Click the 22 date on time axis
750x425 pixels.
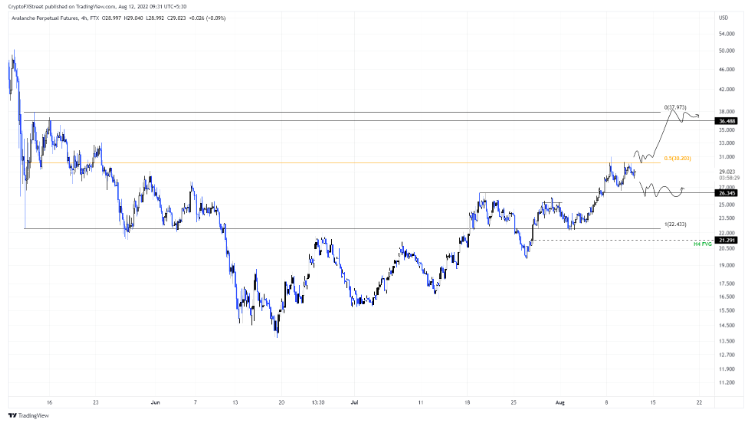coord(699,403)
